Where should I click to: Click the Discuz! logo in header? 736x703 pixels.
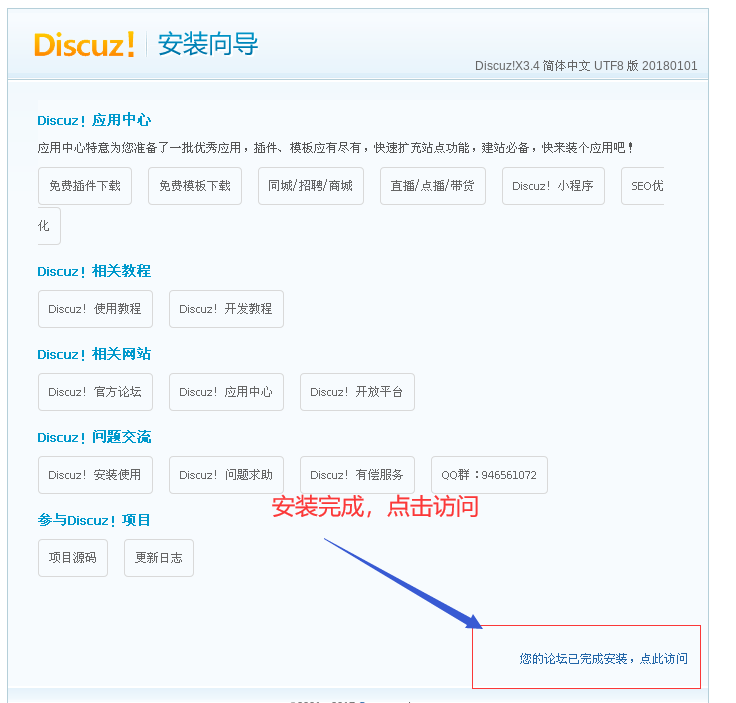[x=84, y=45]
